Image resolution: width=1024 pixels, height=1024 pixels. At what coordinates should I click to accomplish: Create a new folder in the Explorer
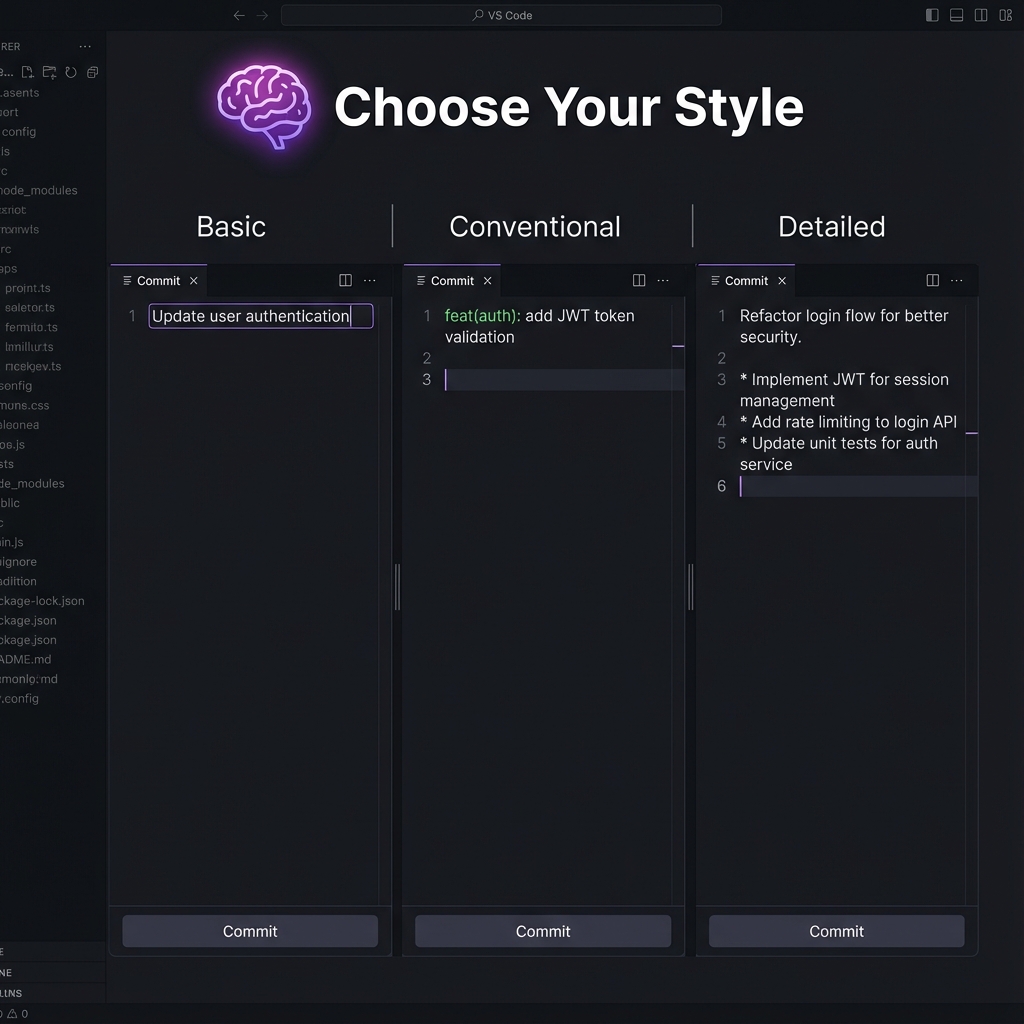click(49, 72)
